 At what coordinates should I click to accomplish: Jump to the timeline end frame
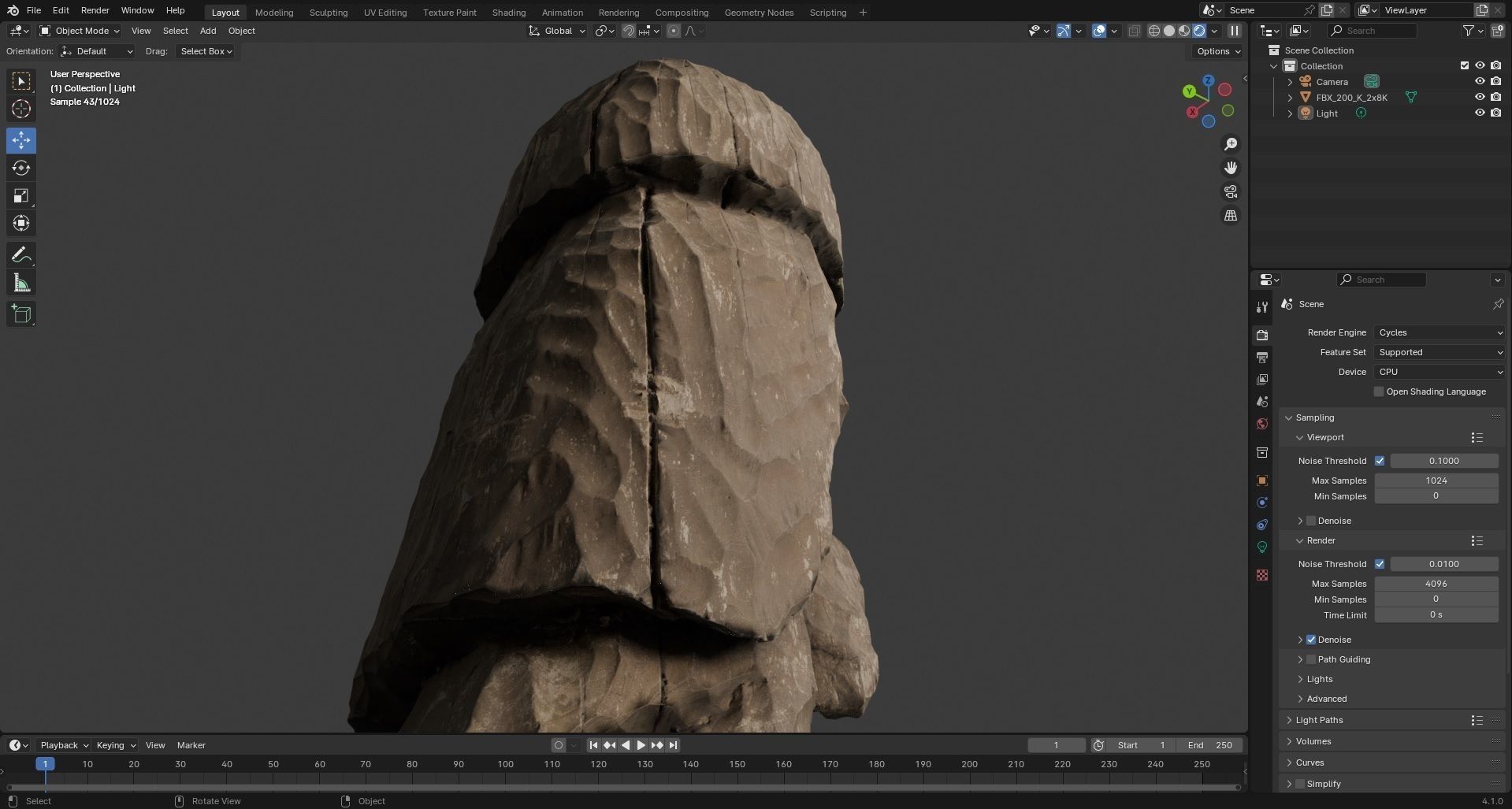pyautogui.click(x=673, y=745)
